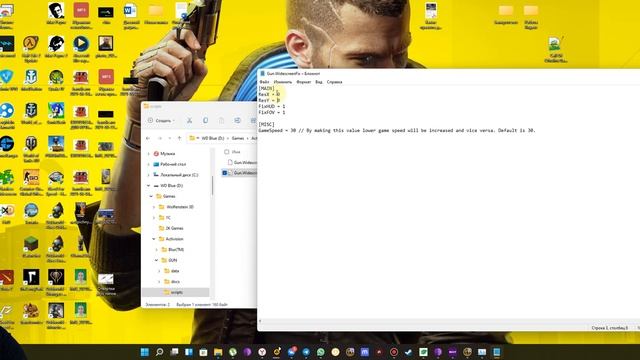Collapse the GUN folder node
This screenshot has width=640, height=360.
pos(156,260)
